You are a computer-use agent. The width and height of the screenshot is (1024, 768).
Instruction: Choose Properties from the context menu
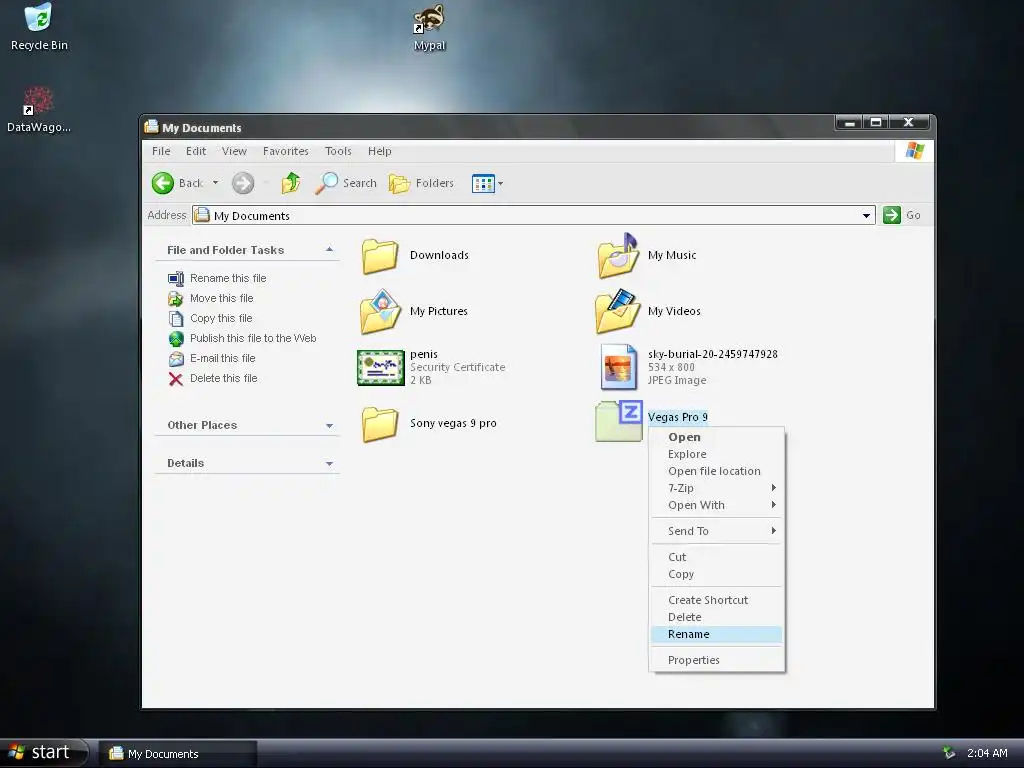click(716, 660)
